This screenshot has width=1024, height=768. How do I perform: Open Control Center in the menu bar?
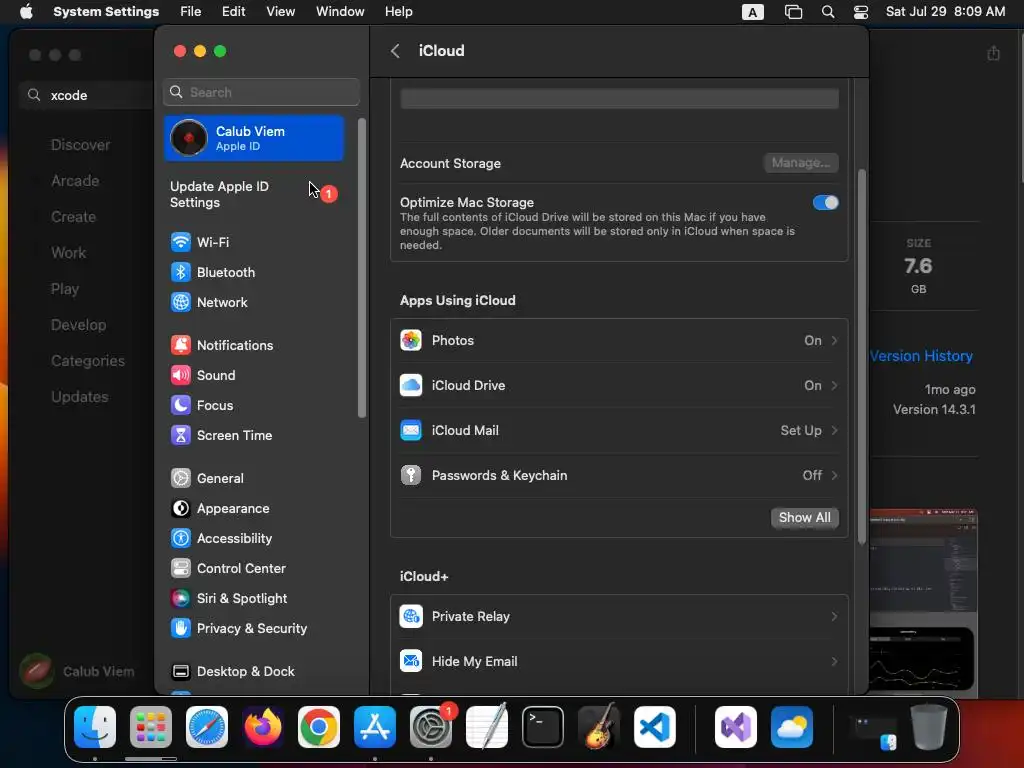click(861, 12)
